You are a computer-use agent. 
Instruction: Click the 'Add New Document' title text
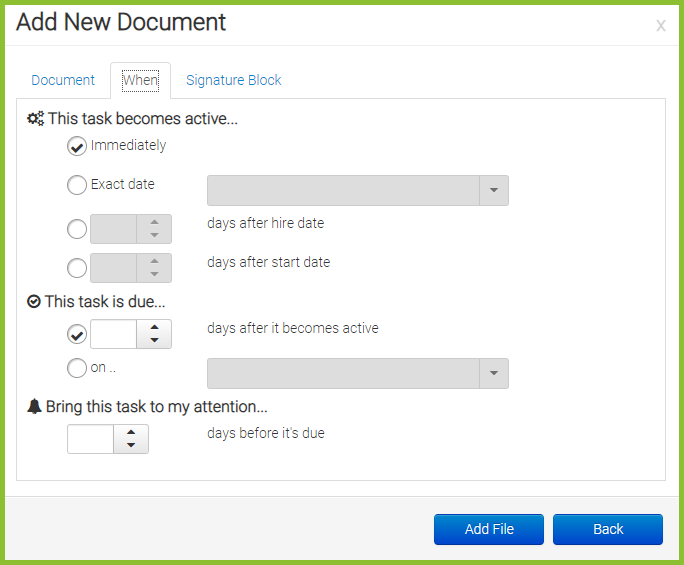coord(121,22)
